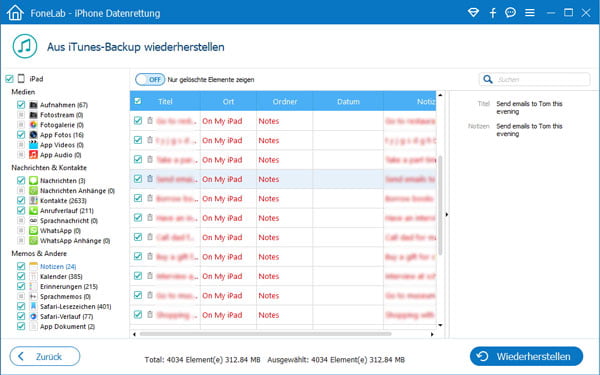Select the Kalender category icon
Screen dimensions: 600x375
click(x=33, y=276)
